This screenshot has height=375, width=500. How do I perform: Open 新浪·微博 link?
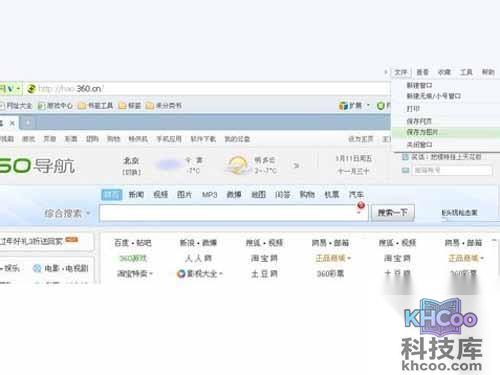coord(198,243)
